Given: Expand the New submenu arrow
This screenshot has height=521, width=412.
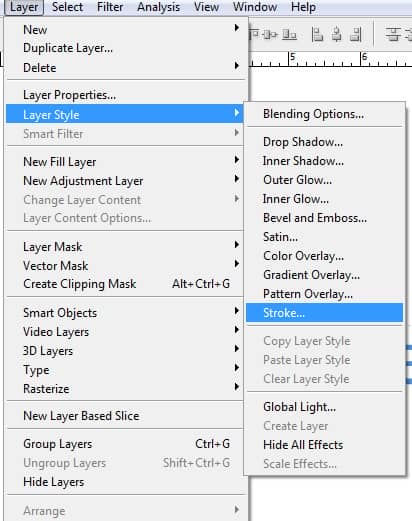Looking at the screenshot, I should pos(237,28).
